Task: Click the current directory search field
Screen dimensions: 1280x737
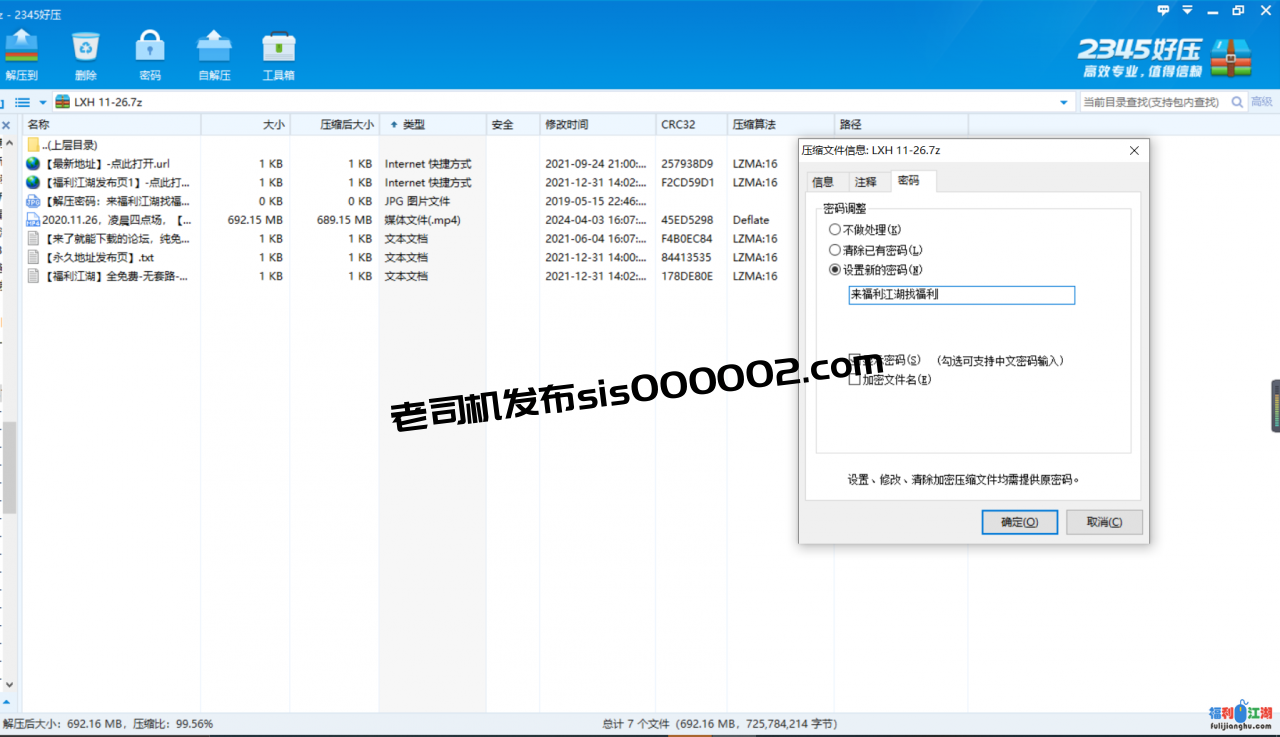Action: tap(1152, 102)
